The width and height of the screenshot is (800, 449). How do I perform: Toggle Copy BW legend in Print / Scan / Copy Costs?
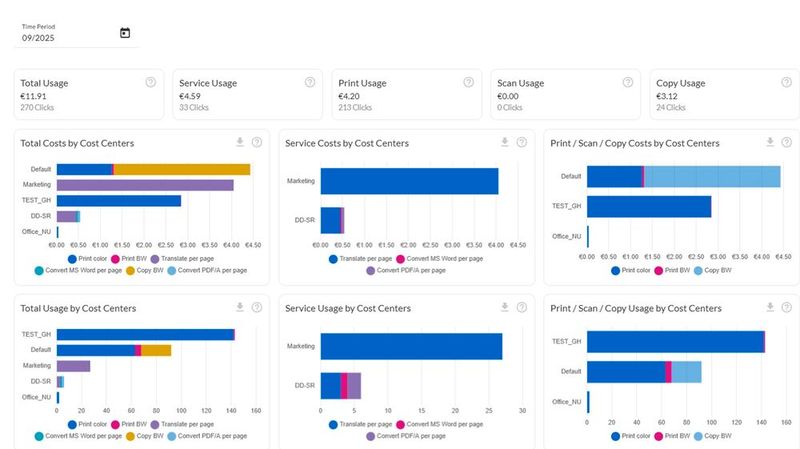(713, 270)
